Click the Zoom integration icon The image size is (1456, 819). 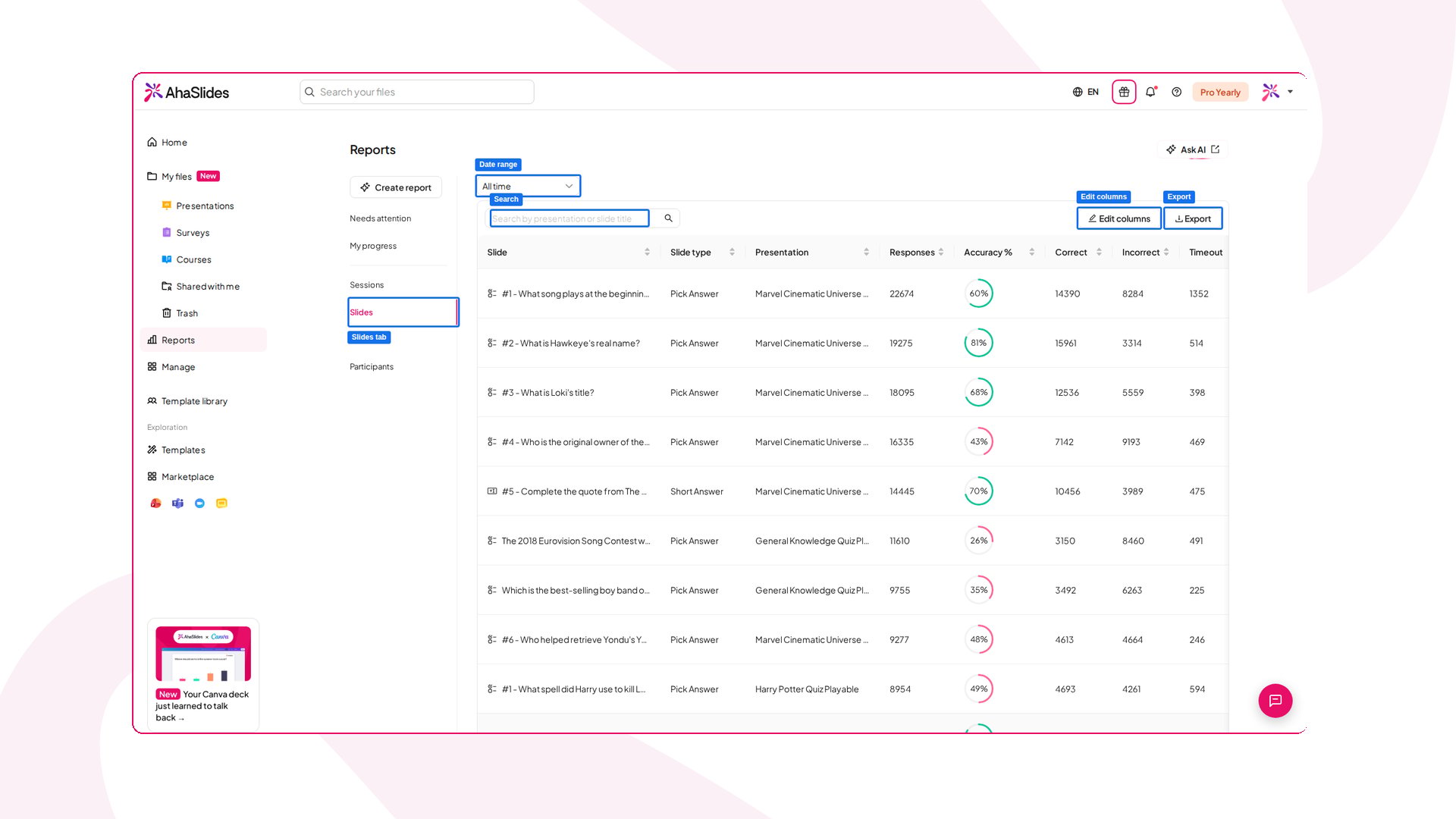pos(199,504)
